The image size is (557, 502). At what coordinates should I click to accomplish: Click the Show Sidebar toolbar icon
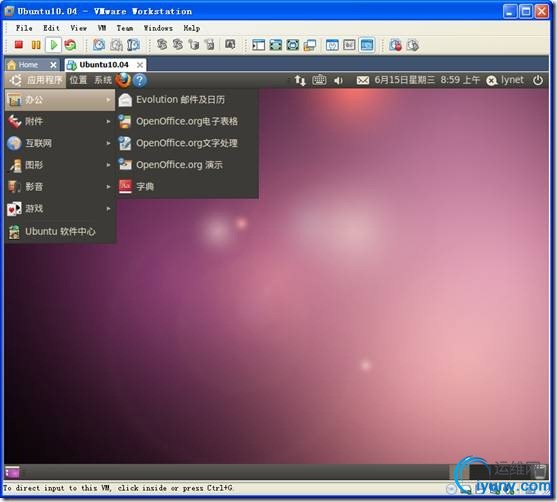pos(258,45)
